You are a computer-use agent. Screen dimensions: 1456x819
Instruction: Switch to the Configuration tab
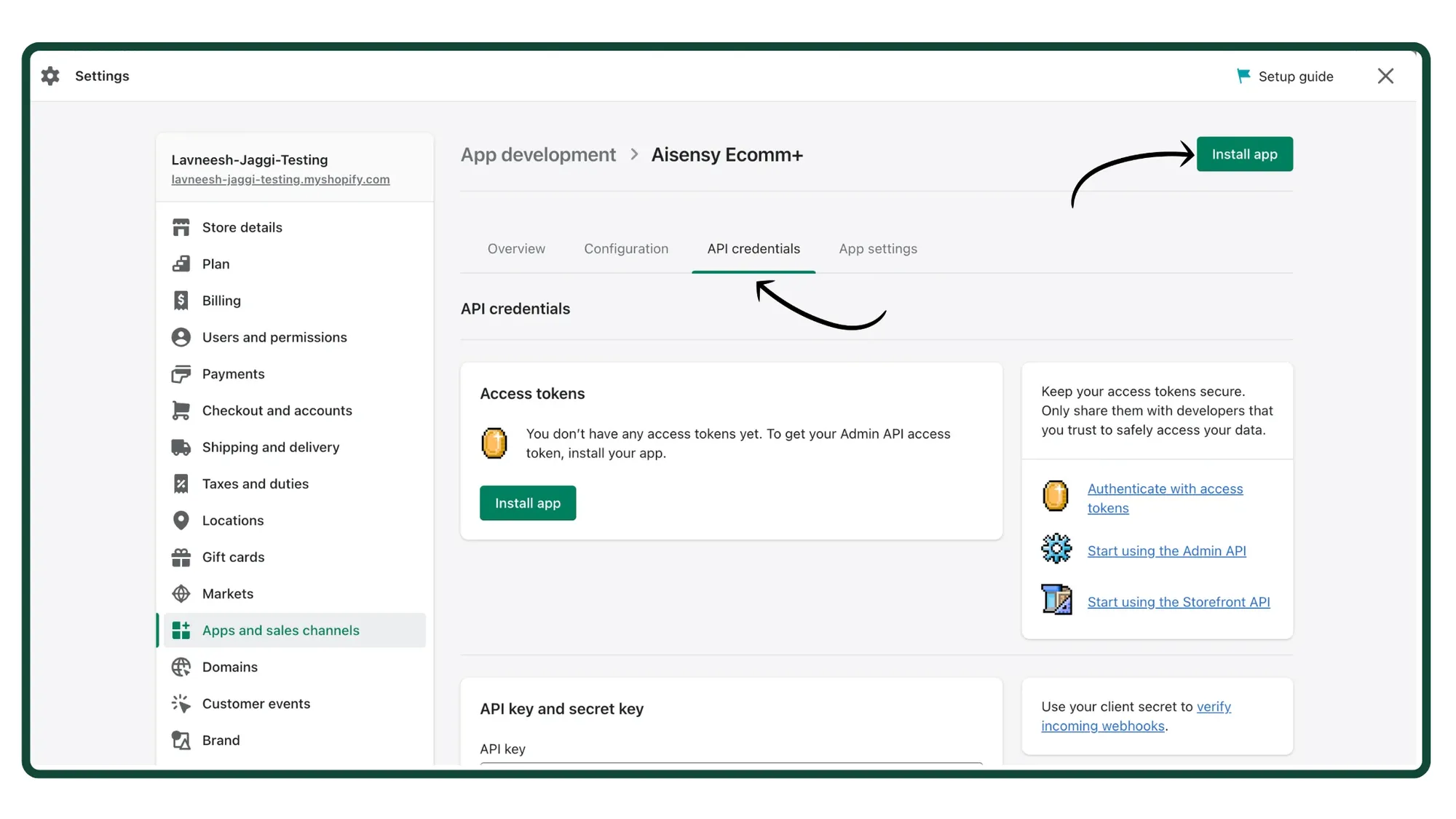[626, 248]
